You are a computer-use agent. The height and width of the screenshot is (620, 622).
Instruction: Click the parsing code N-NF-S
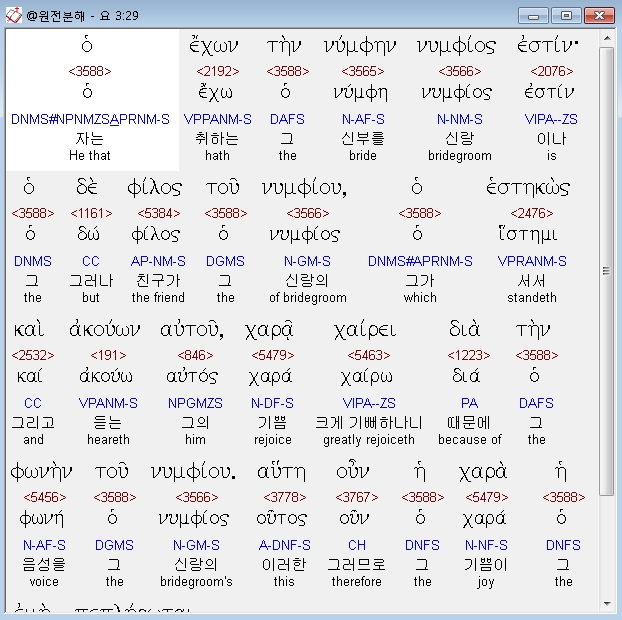486,545
